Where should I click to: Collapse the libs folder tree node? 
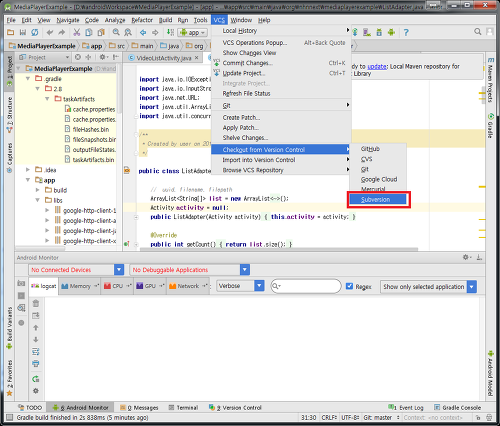38,200
